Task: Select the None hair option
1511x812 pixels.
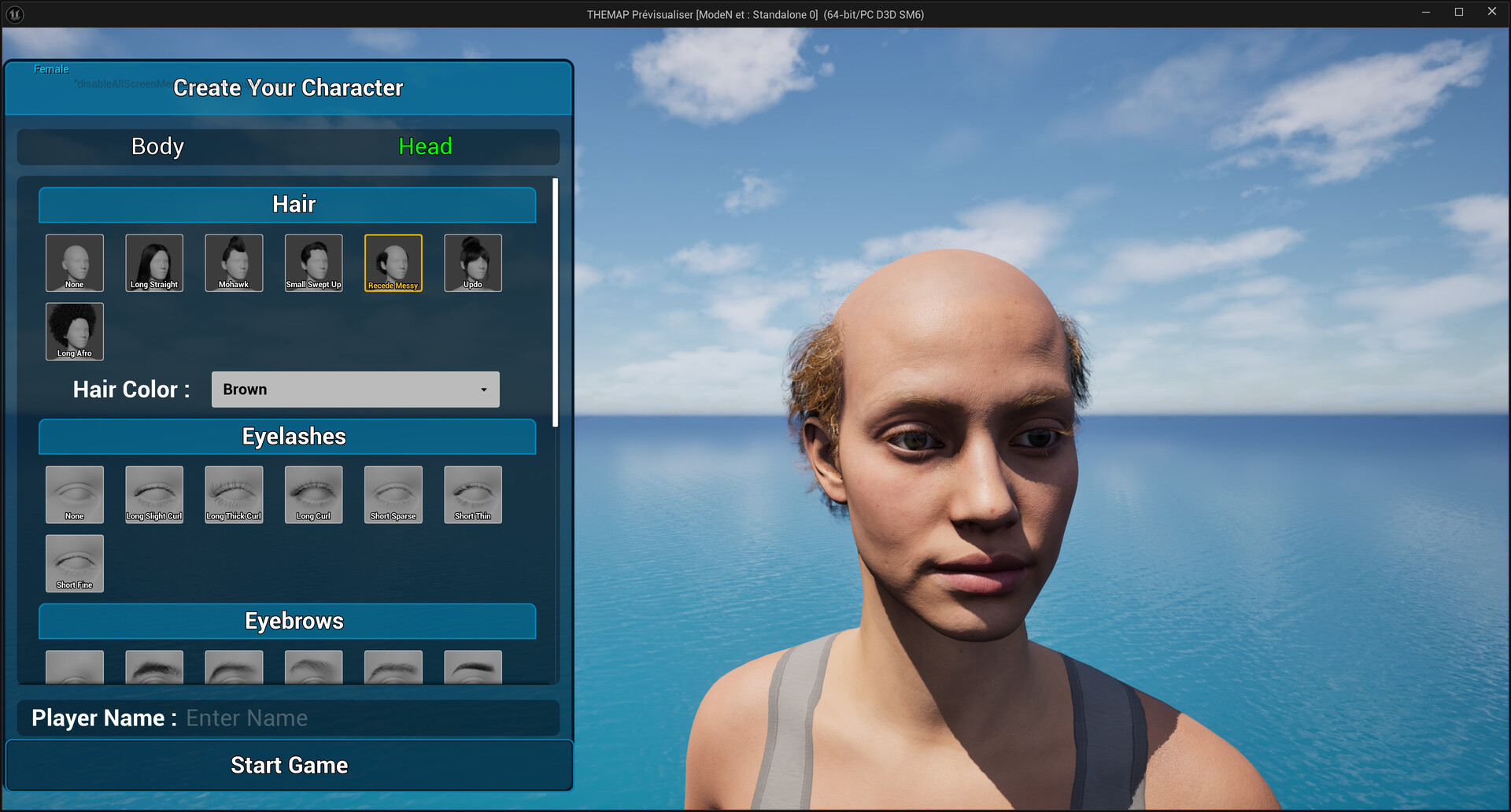Action: [x=75, y=263]
